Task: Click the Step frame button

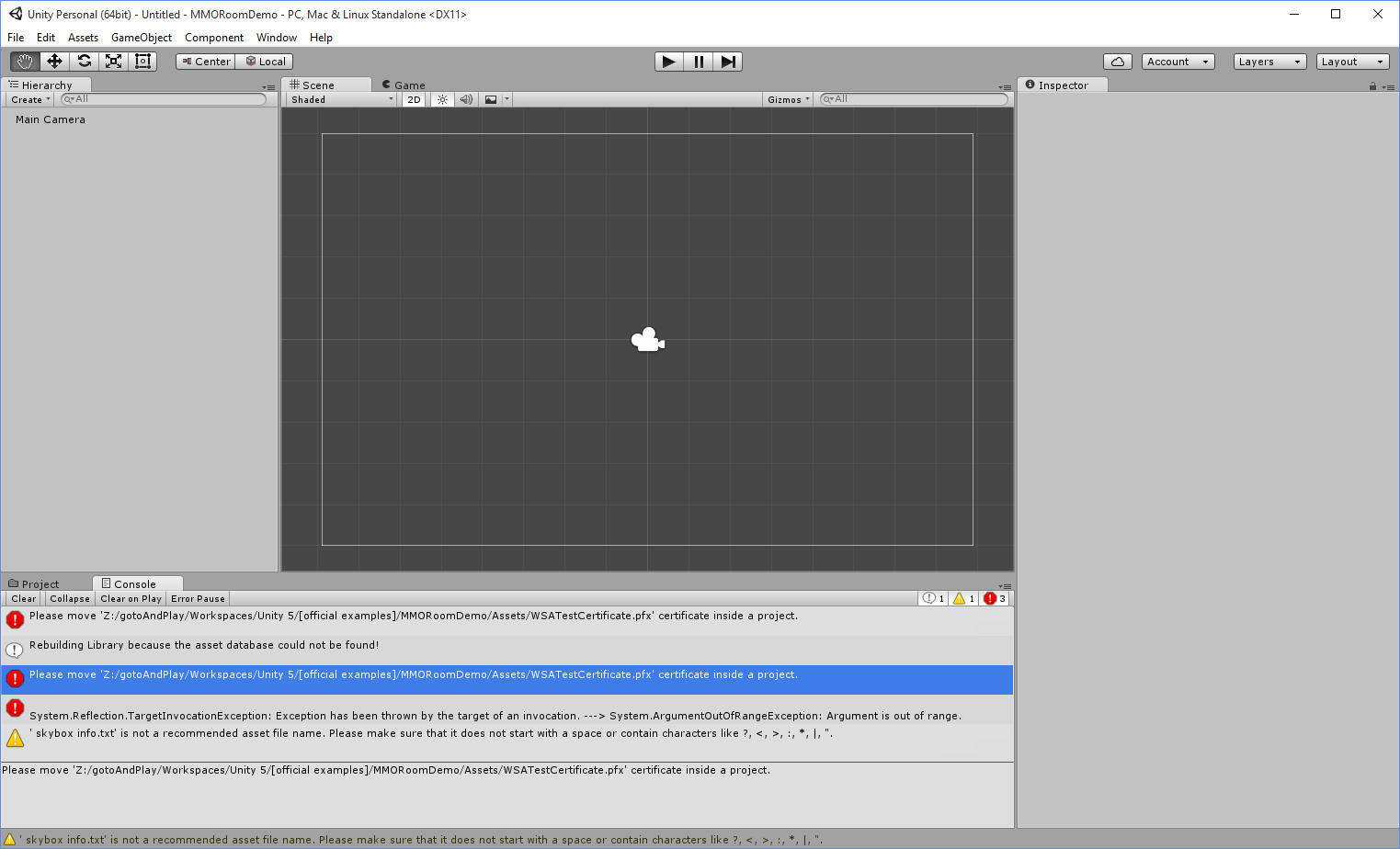Action: click(x=728, y=62)
